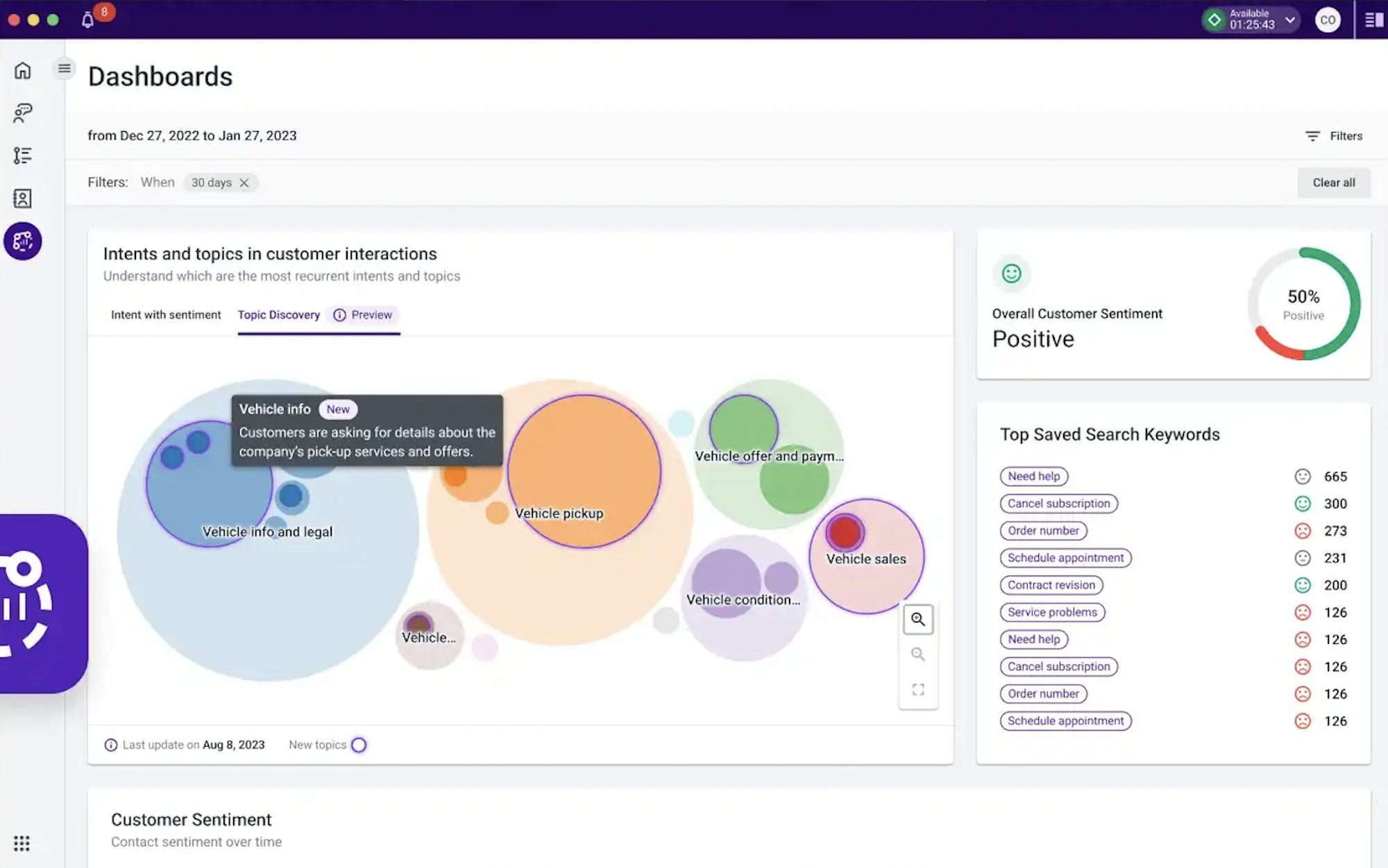Click the neutral face icon beside 665
Screen dimensions: 1388x868
(x=1303, y=476)
